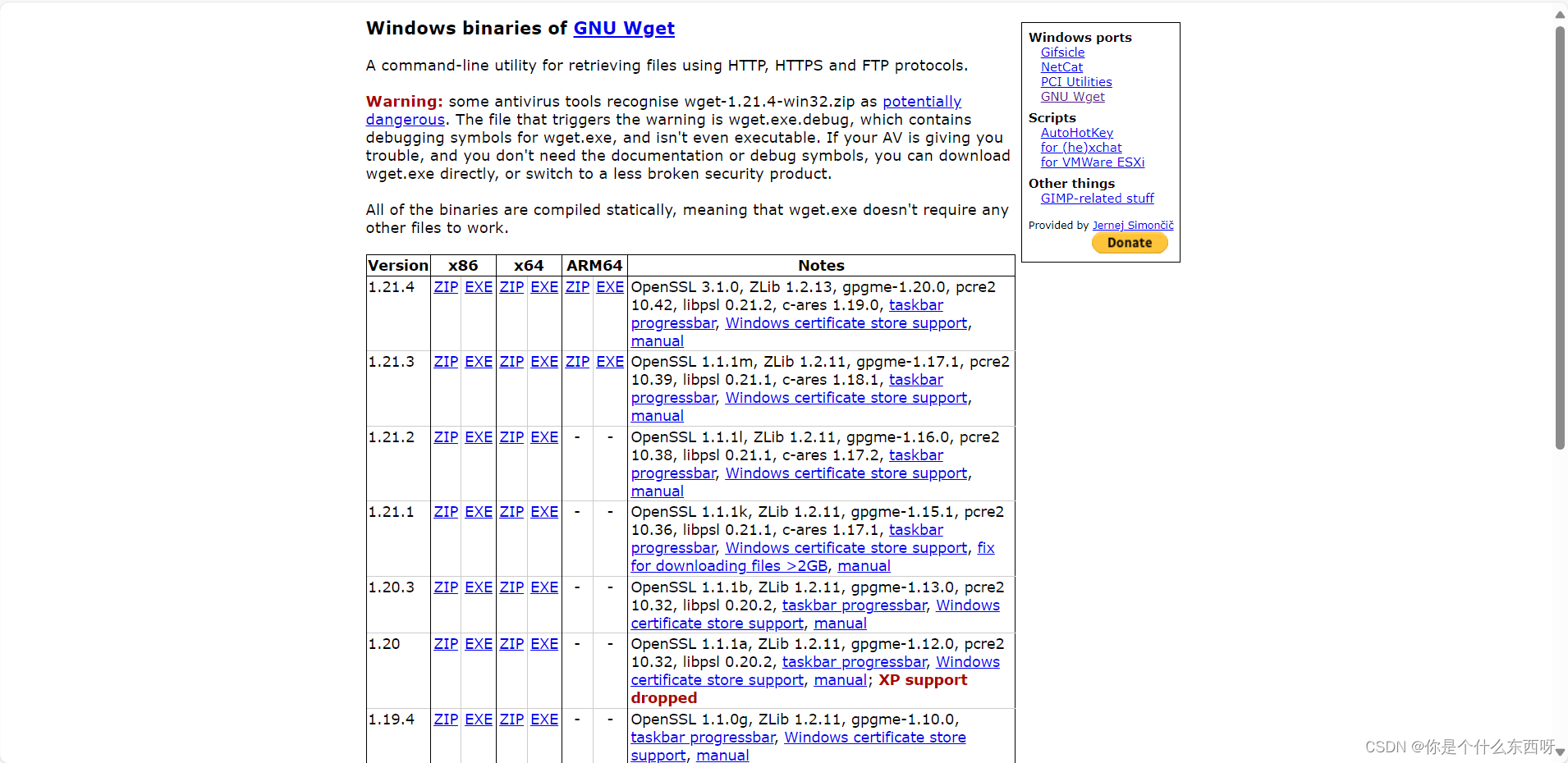This screenshot has width=1568, height=763.
Task: Download 1.20 x64 EXE
Action: click(544, 644)
